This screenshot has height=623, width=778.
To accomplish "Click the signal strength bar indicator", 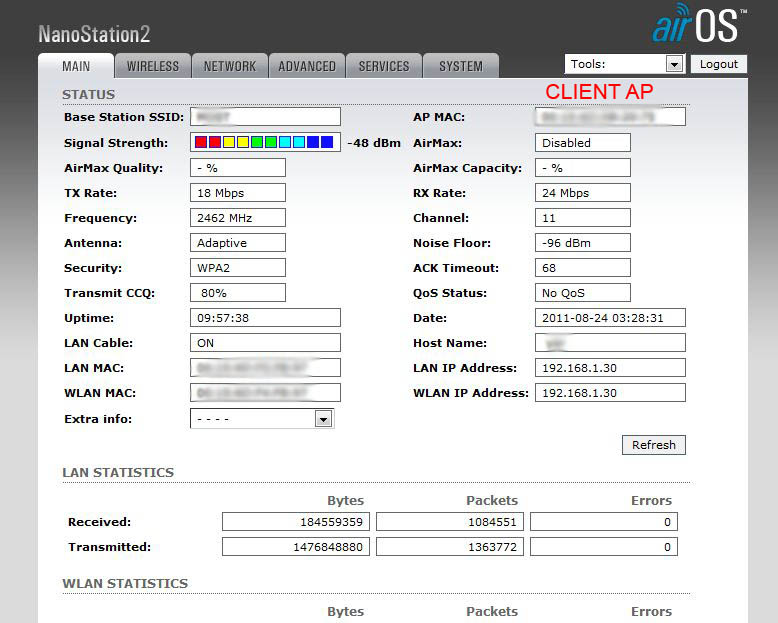I will 265,142.
